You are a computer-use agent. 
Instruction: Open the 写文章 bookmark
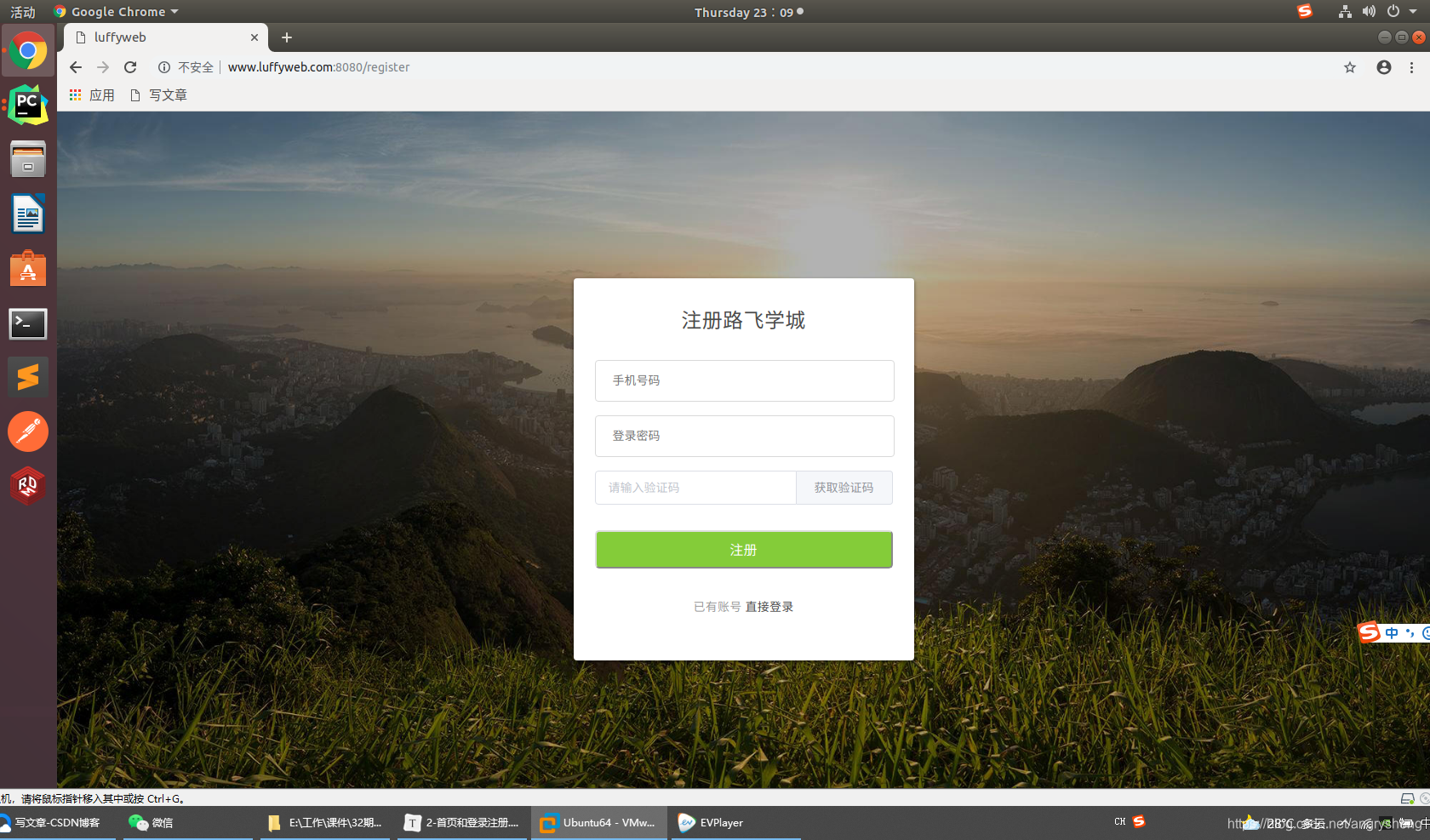[x=158, y=95]
